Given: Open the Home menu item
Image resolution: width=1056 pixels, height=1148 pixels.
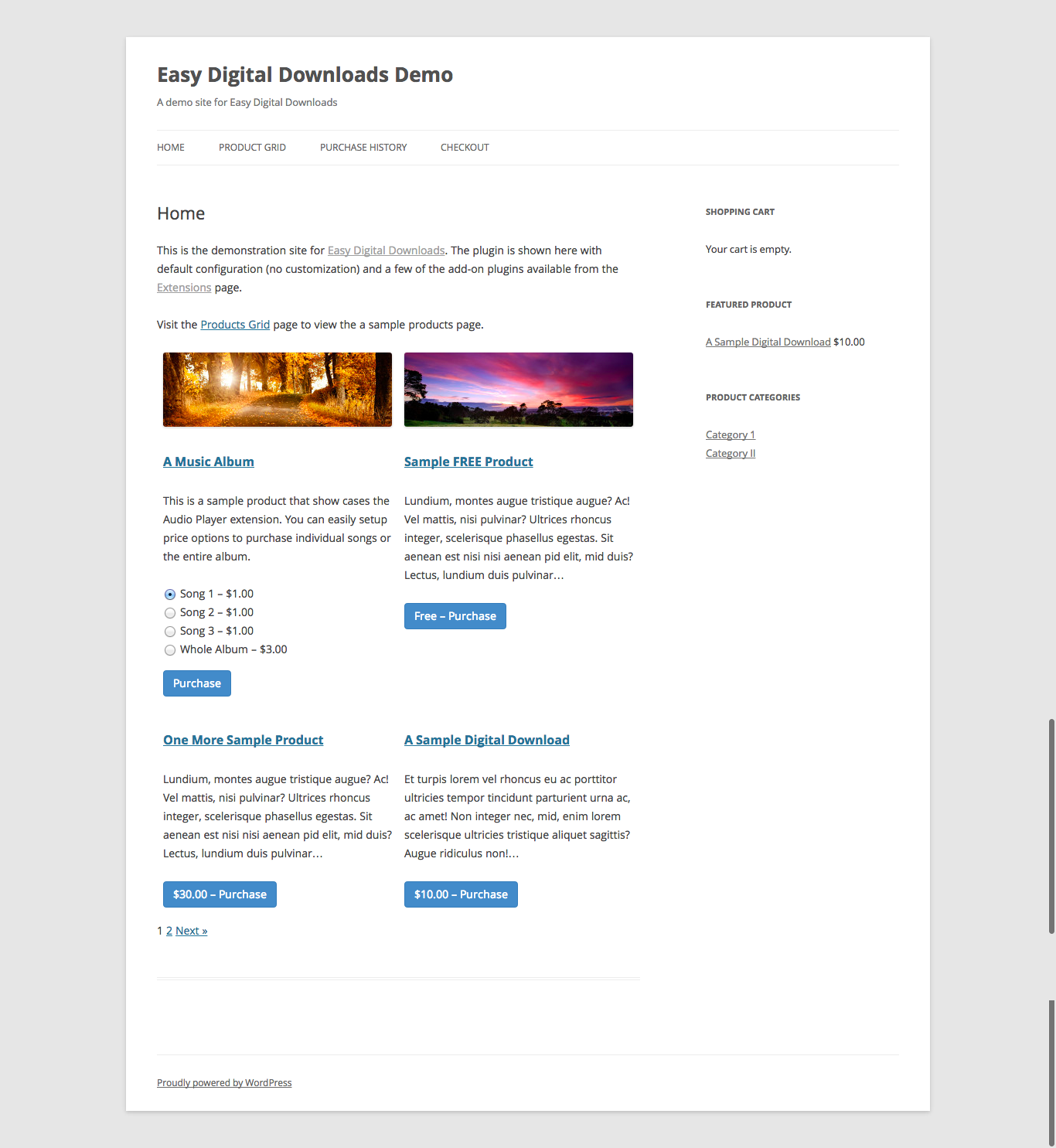Looking at the screenshot, I should click(x=171, y=148).
